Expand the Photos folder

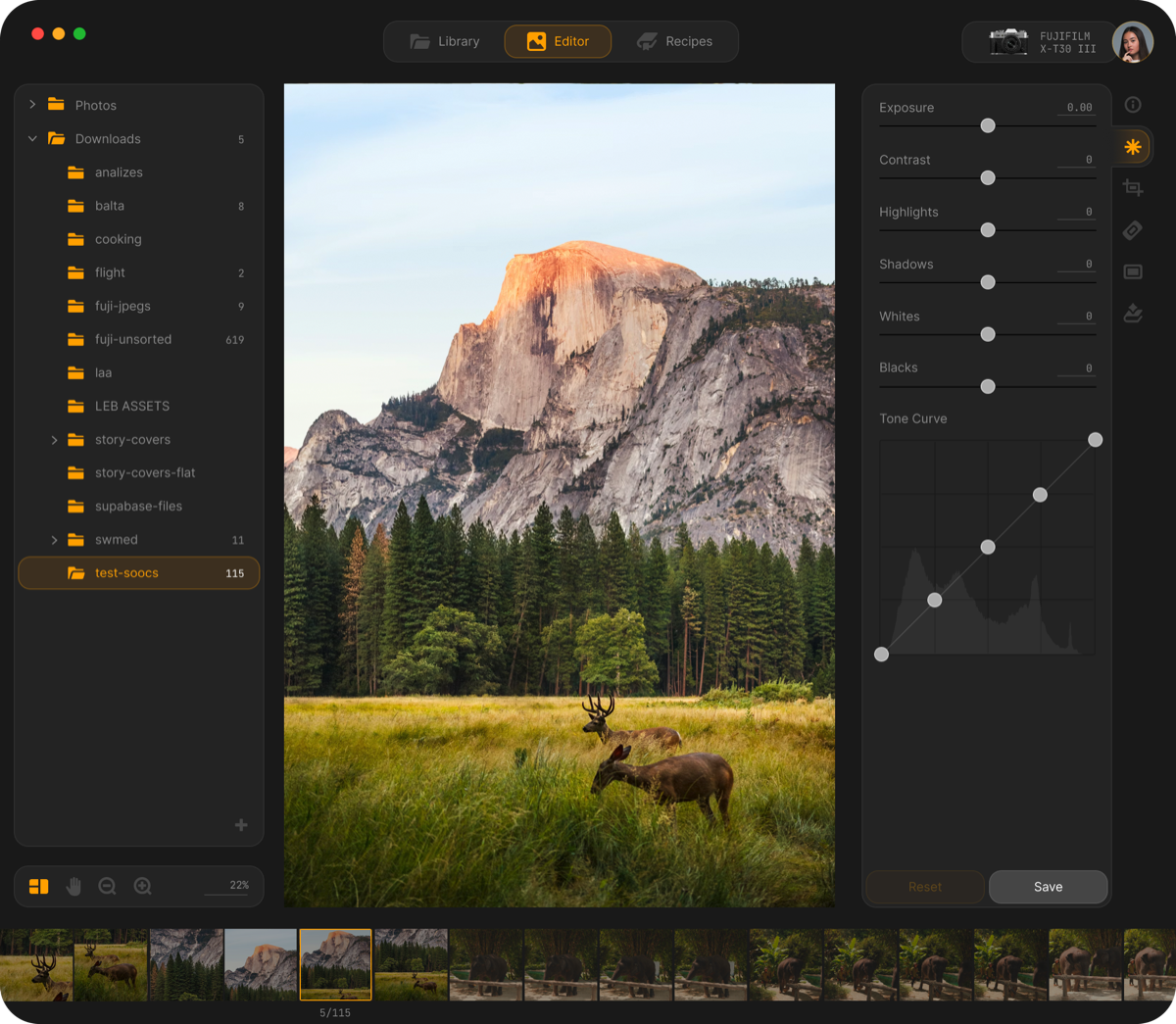pos(32,104)
